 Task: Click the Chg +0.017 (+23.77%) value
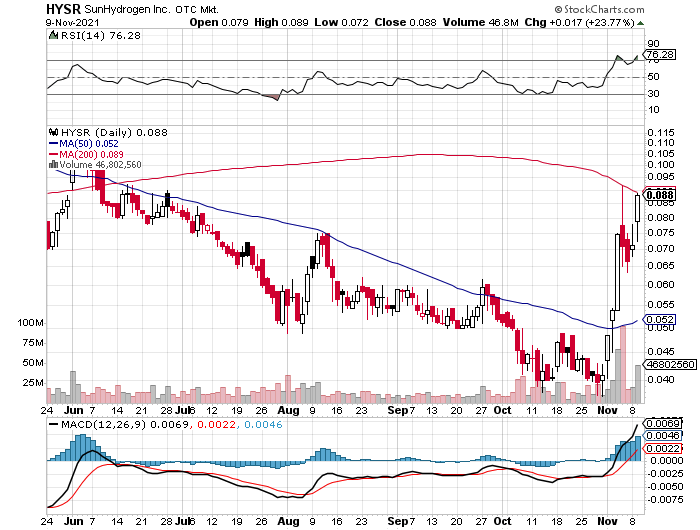[579, 22]
